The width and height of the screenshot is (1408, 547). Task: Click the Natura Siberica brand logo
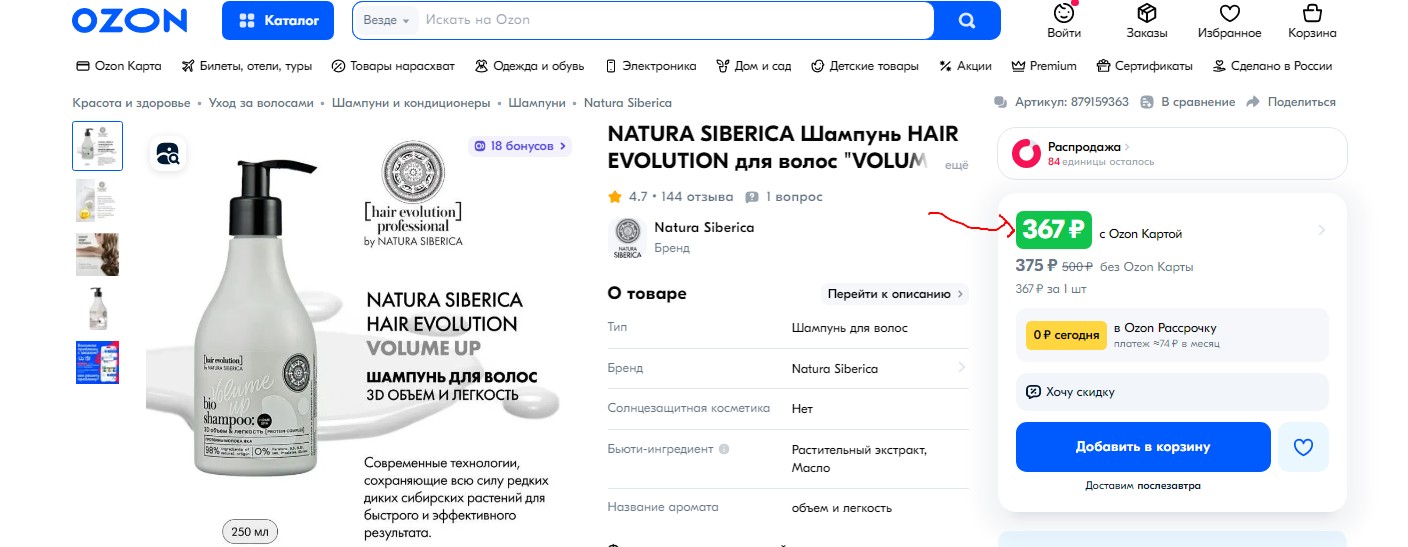(x=628, y=238)
